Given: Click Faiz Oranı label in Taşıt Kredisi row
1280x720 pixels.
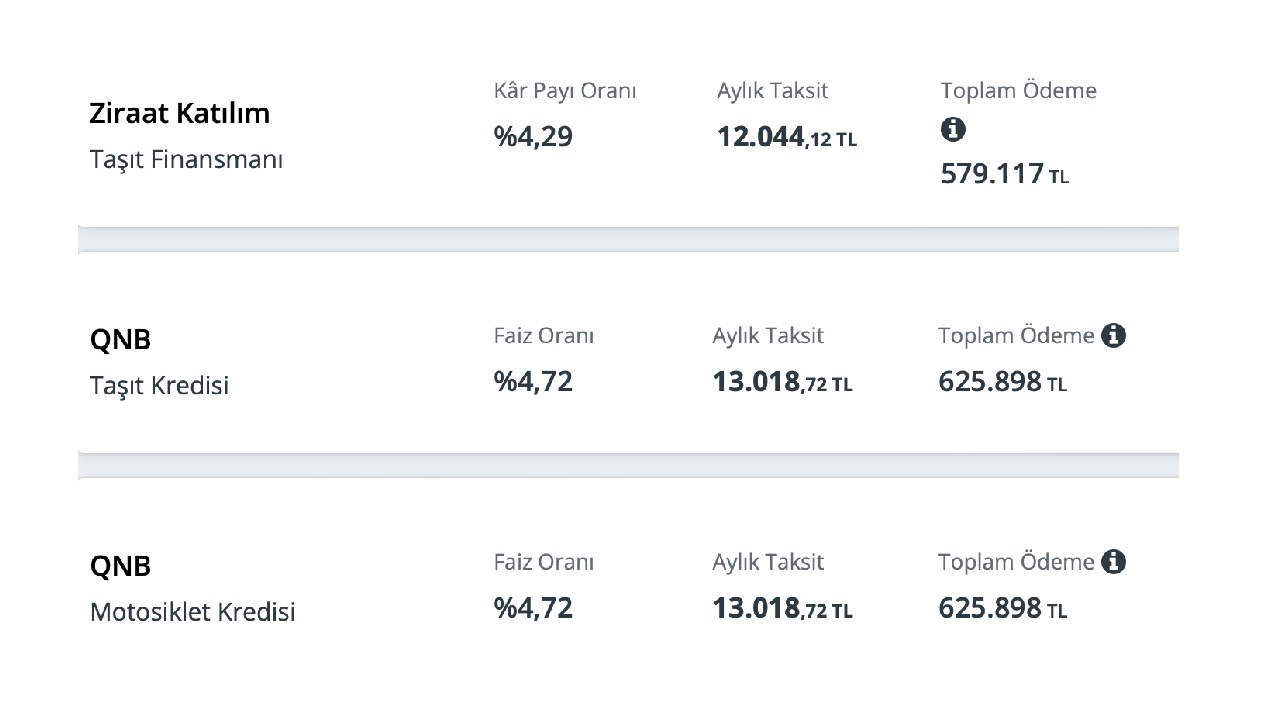Looking at the screenshot, I should pos(544,336).
